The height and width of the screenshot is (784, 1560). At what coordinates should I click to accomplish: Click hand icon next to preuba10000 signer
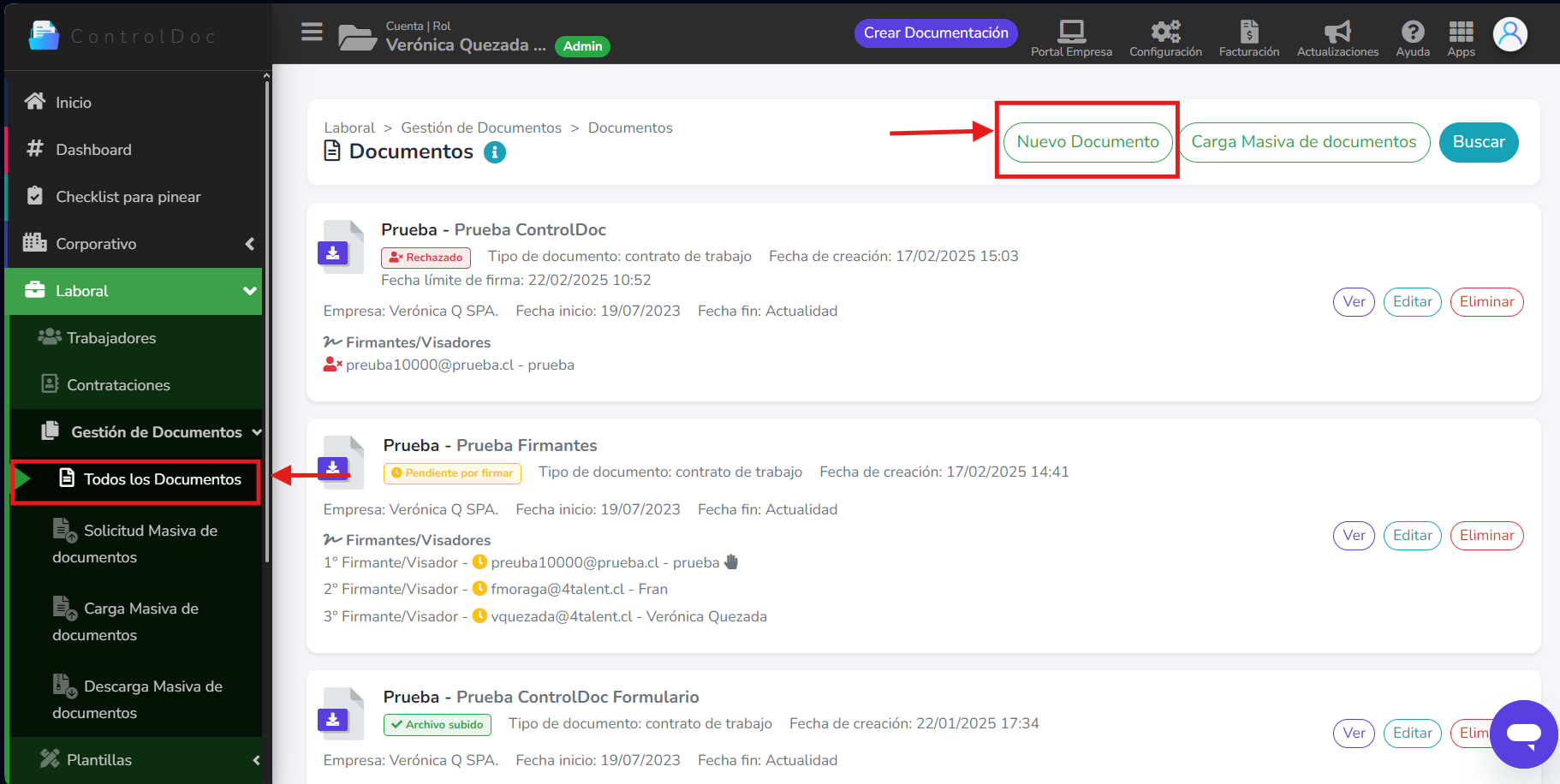[730, 562]
